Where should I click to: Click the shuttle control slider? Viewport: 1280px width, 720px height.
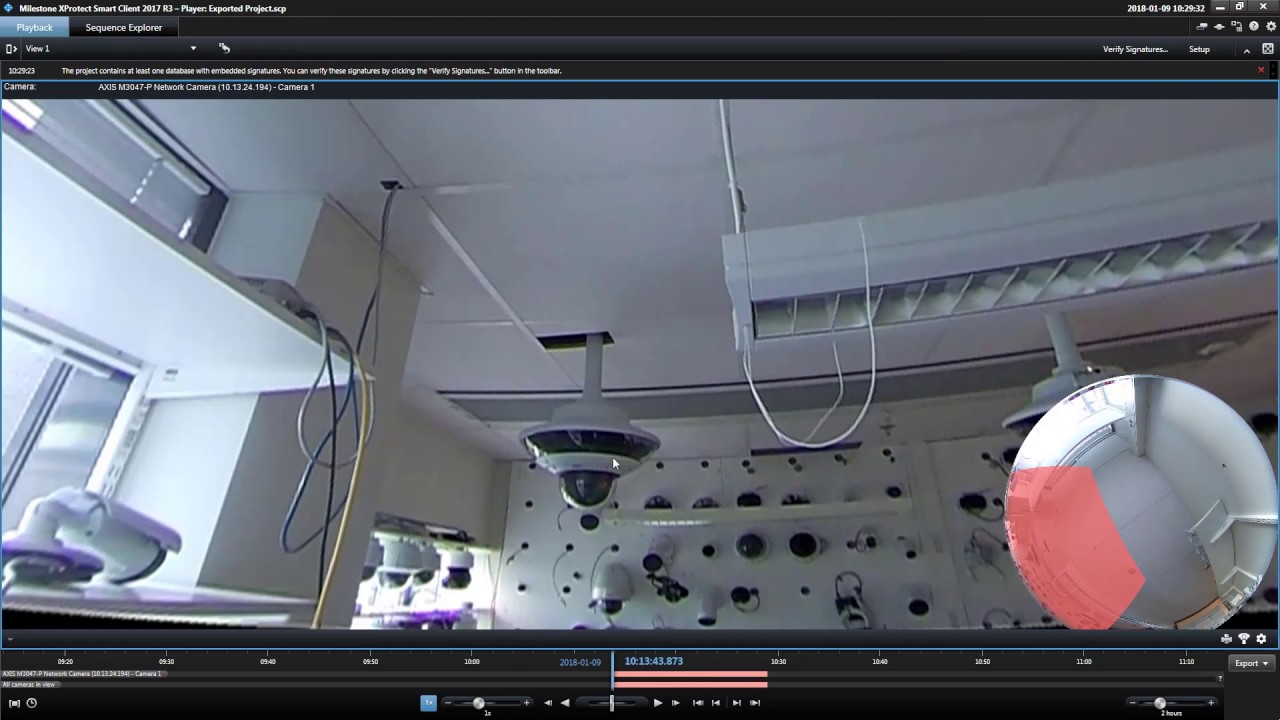(612, 703)
